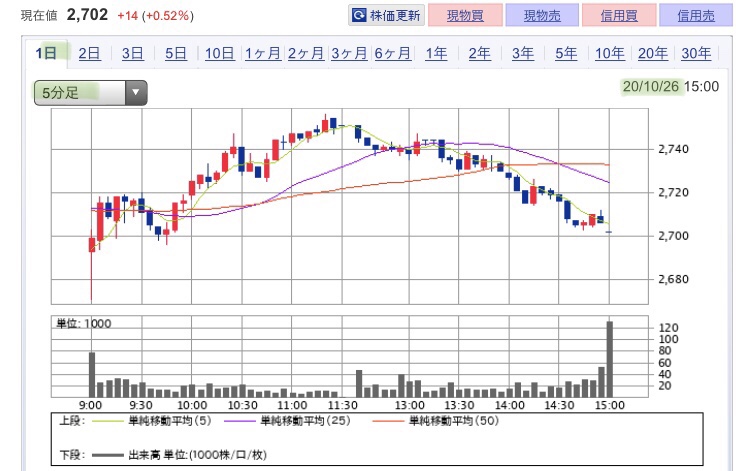This screenshot has width=736, height=471.
Task: Open the 信用売 order link
Action: 696,15
